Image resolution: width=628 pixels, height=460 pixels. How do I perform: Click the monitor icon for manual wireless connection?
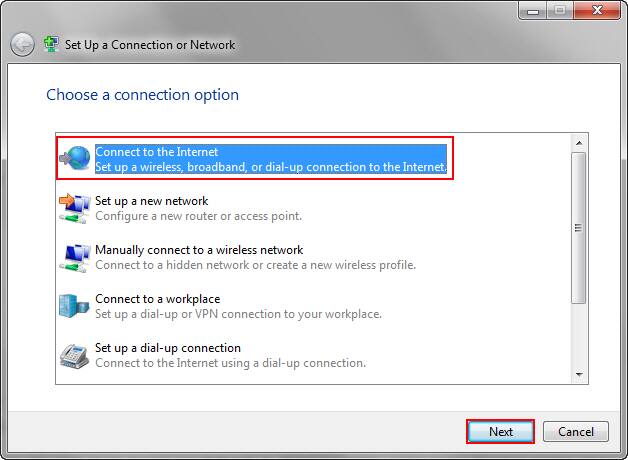(75, 257)
